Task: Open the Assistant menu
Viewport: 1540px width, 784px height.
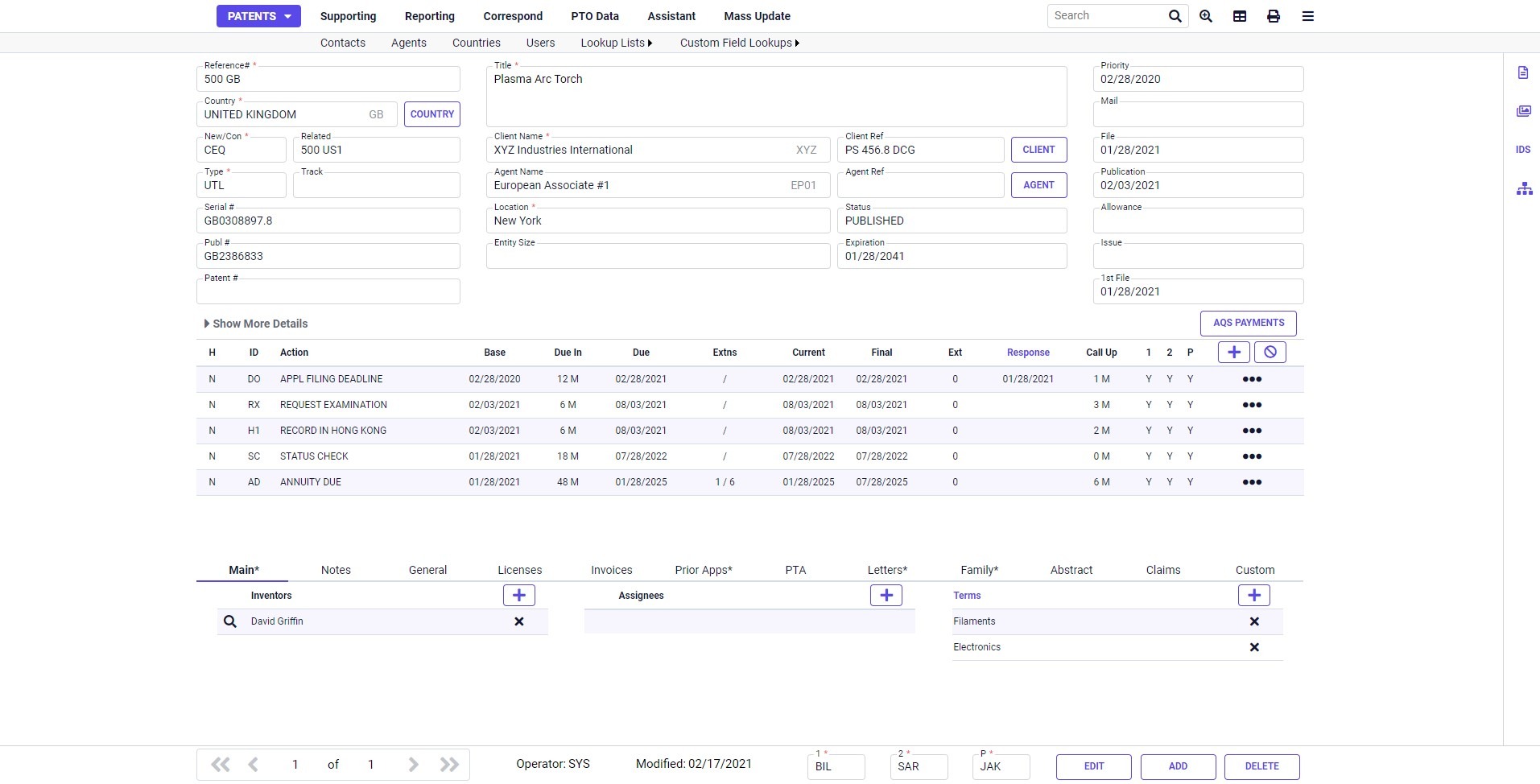Action: [671, 16]
